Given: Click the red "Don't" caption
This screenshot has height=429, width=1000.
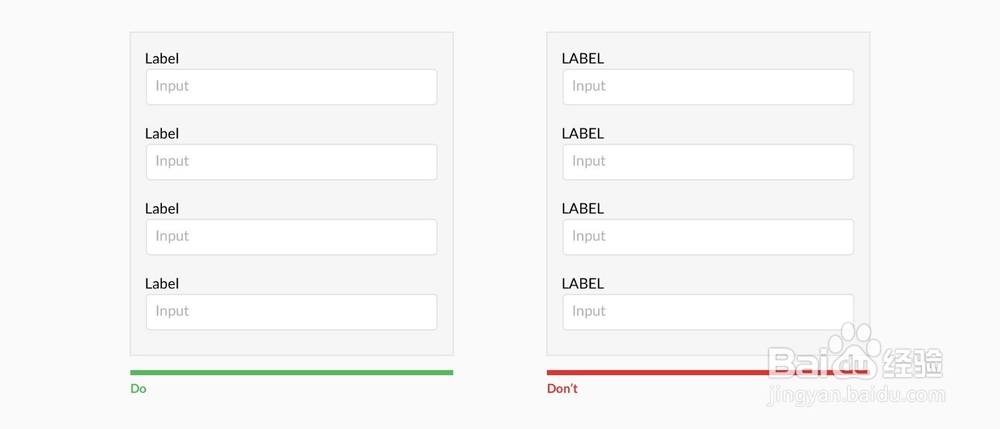Looking at the screenshot, I should coord(562,389).
